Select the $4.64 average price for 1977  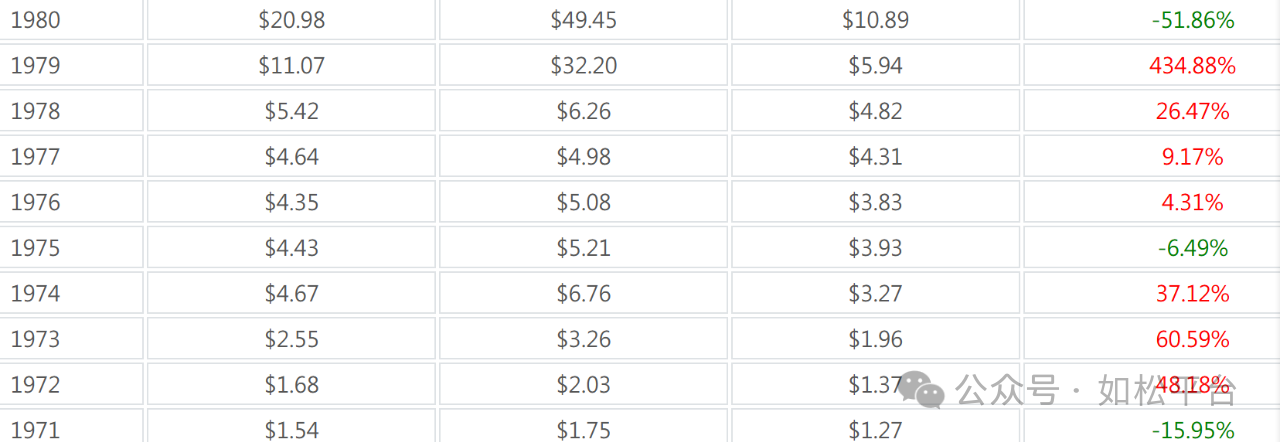click(292, 157)
